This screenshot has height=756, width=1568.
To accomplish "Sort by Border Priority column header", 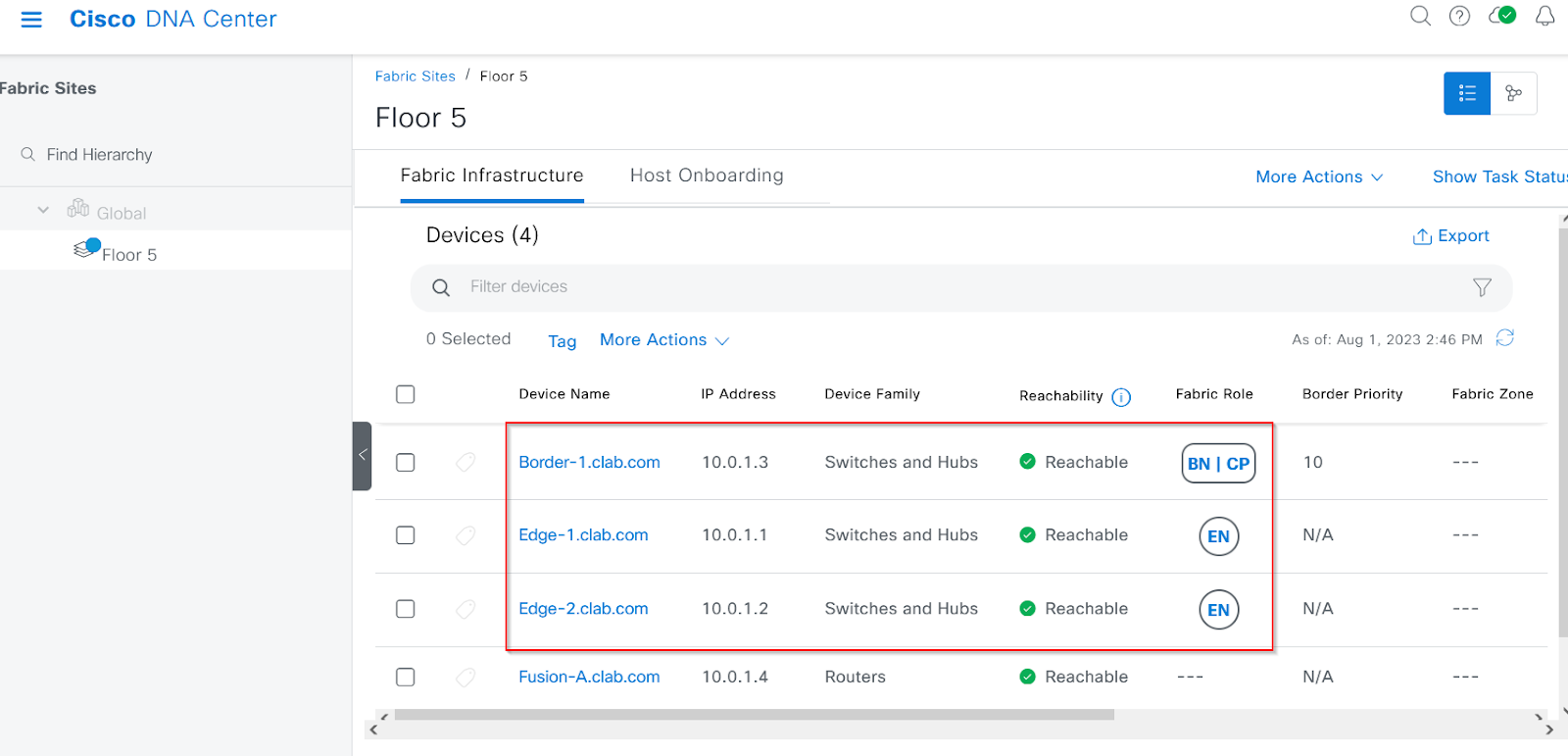I will [1352, 394].
